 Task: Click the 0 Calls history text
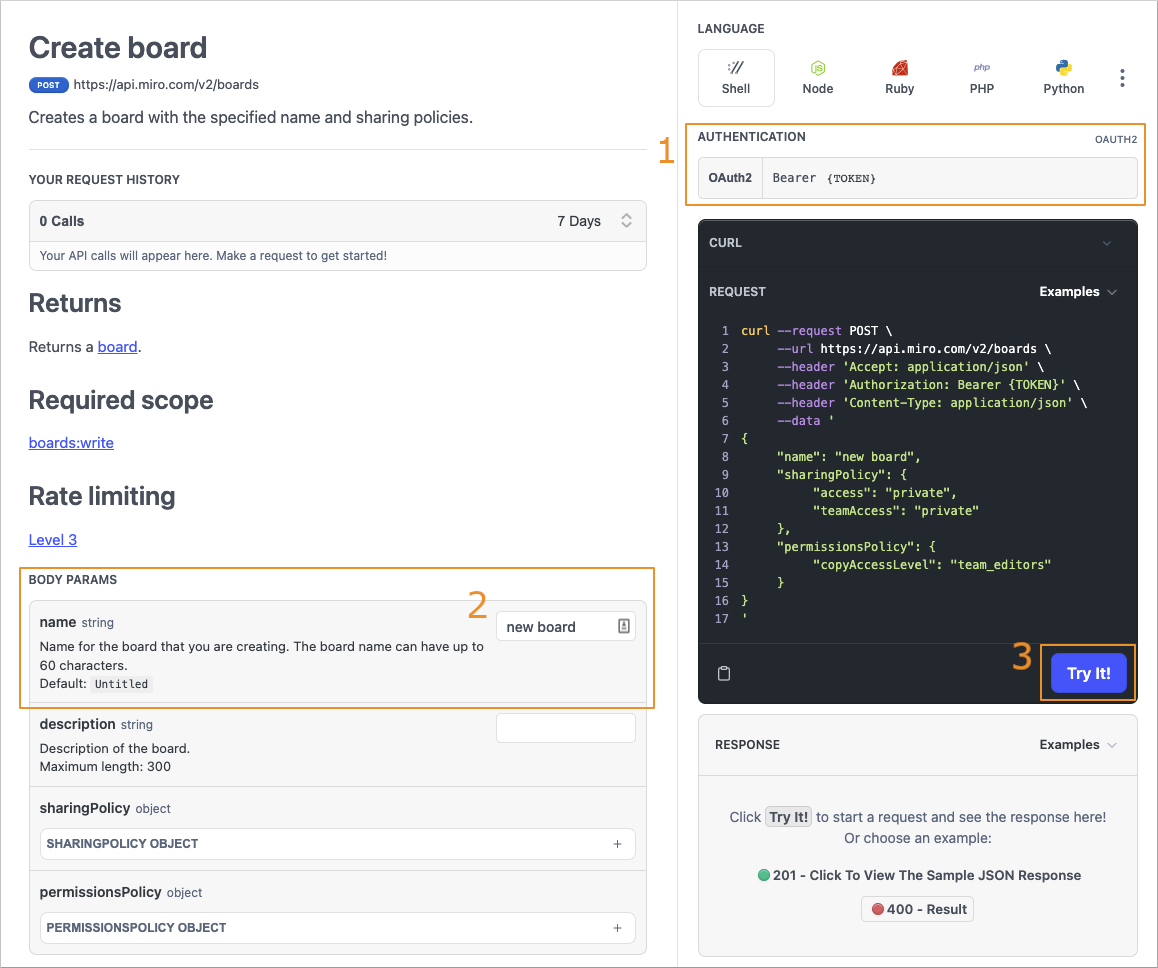point(62,221)
